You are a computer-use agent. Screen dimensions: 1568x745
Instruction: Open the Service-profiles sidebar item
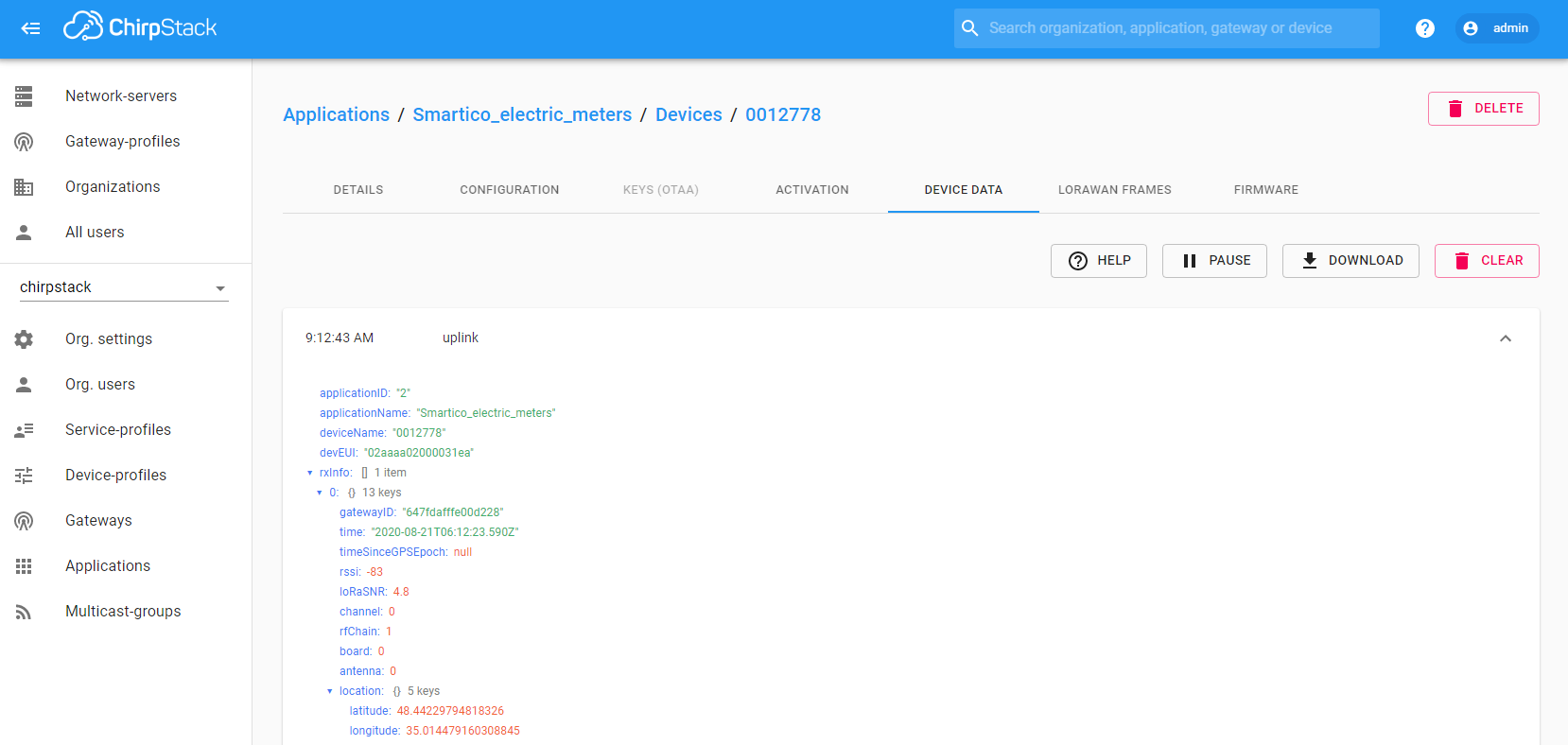point(117,430)
